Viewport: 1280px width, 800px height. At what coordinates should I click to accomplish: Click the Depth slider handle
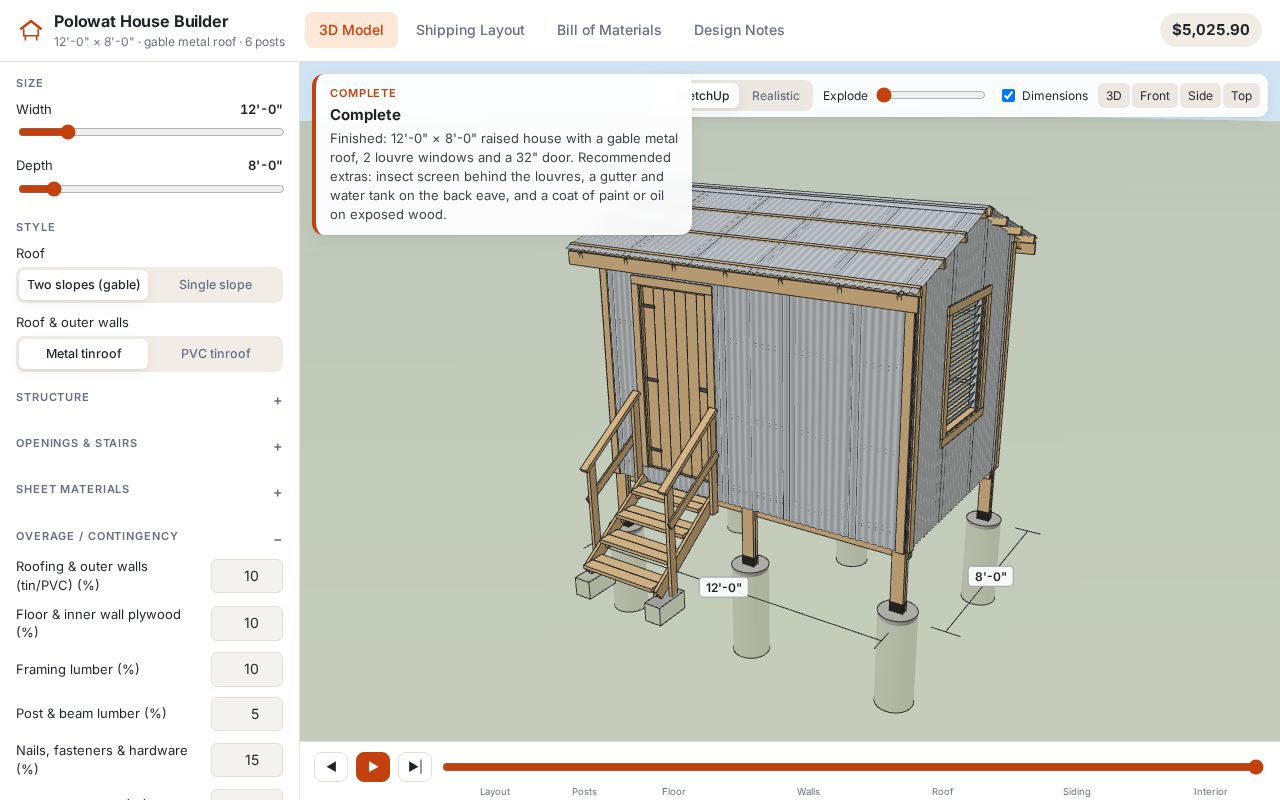(x=54, y=189)
